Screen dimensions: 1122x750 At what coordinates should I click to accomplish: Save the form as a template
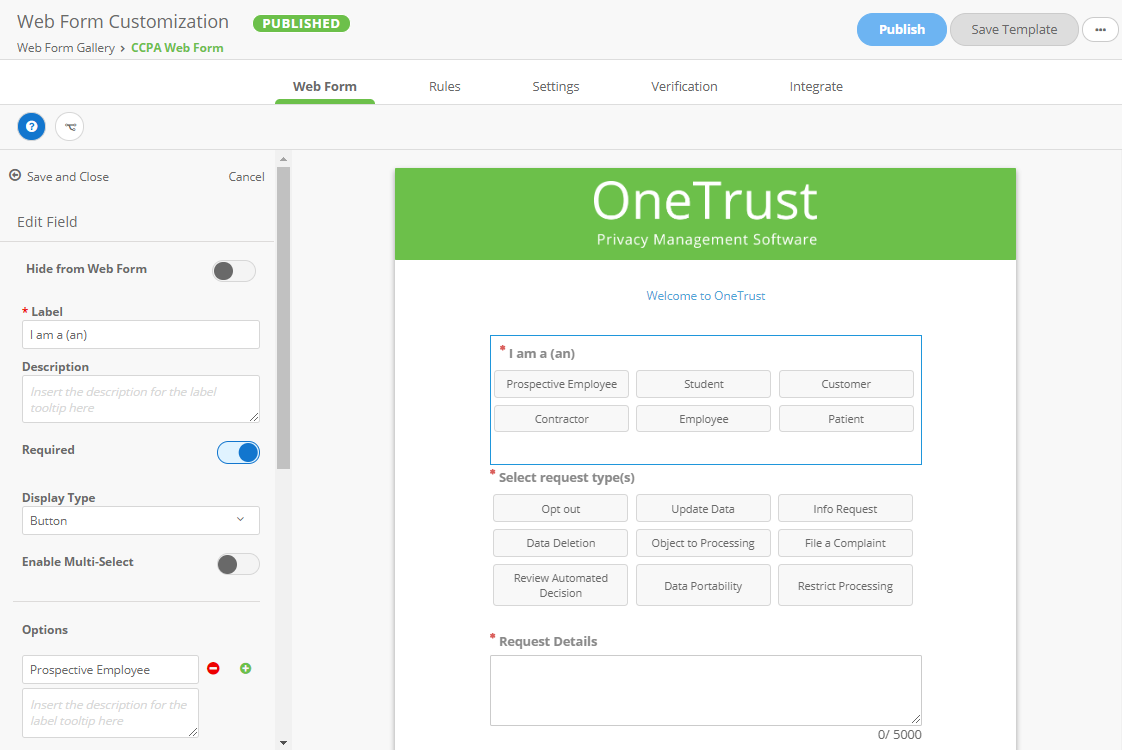click(x=1014, y=29)
